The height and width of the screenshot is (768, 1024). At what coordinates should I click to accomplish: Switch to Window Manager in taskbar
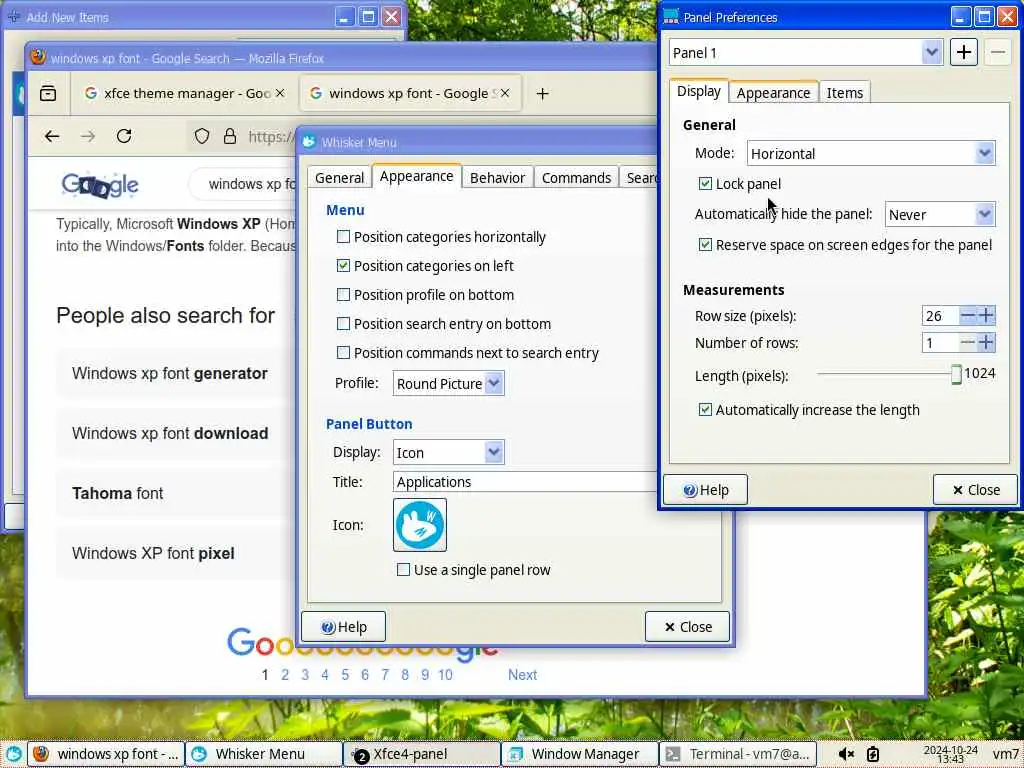click(580, 754)
